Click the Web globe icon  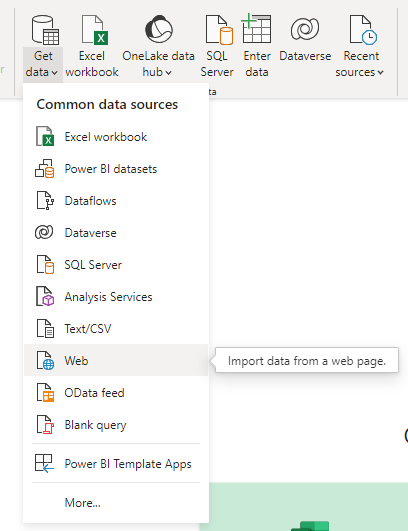[x=45, y=360]
